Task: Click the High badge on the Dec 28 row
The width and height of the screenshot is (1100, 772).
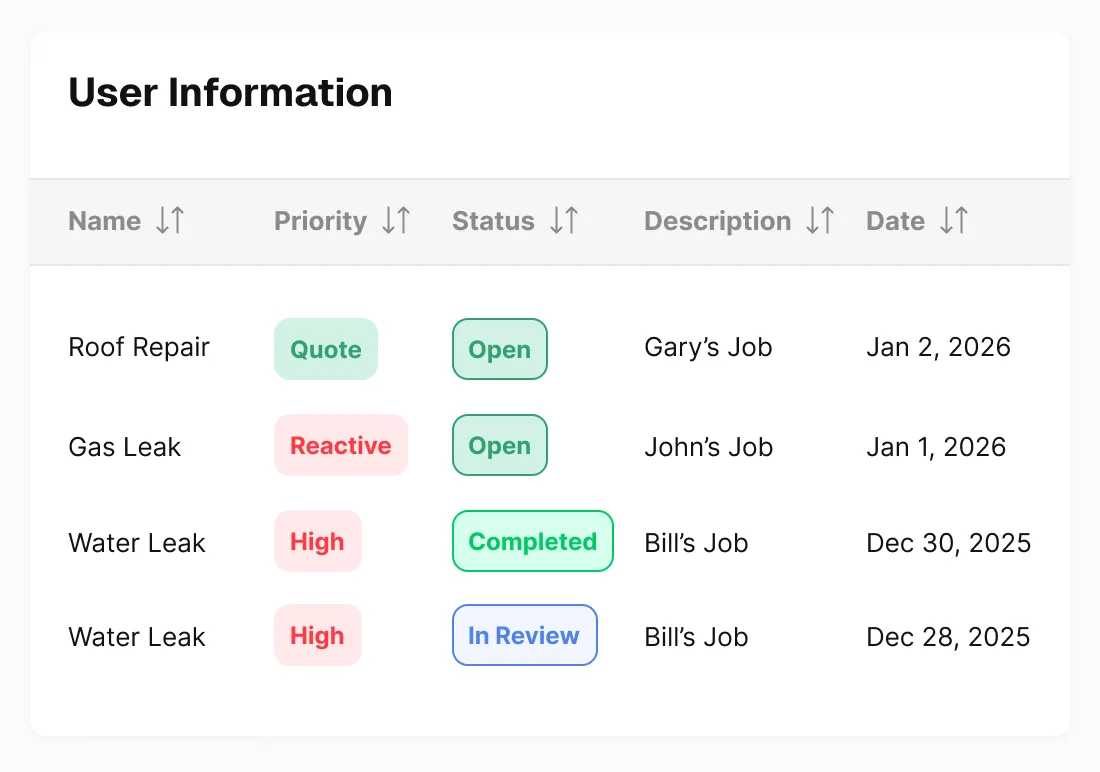Action: pos(317,635)
